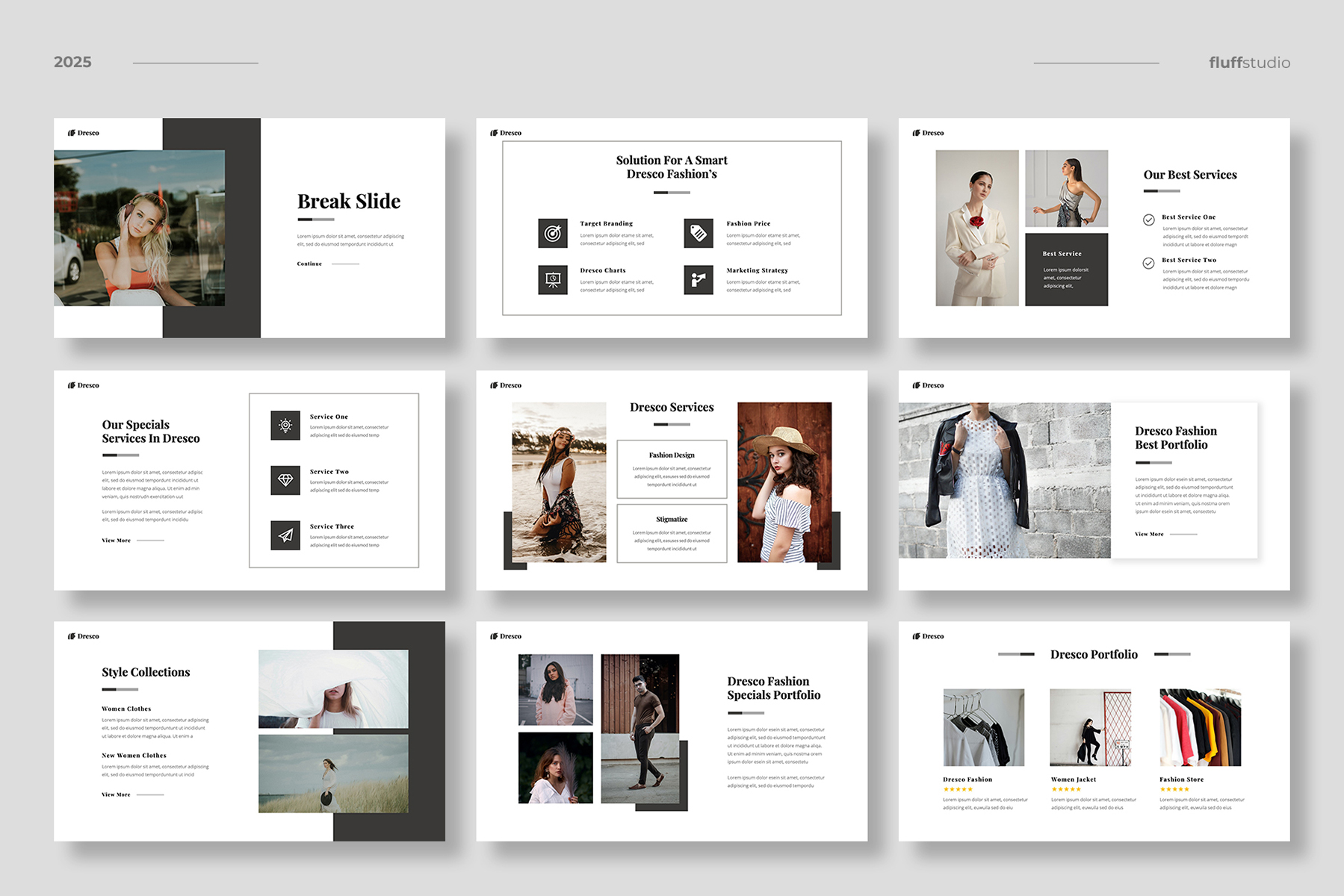Click the Service One lightbulb icon

[285, 426]
